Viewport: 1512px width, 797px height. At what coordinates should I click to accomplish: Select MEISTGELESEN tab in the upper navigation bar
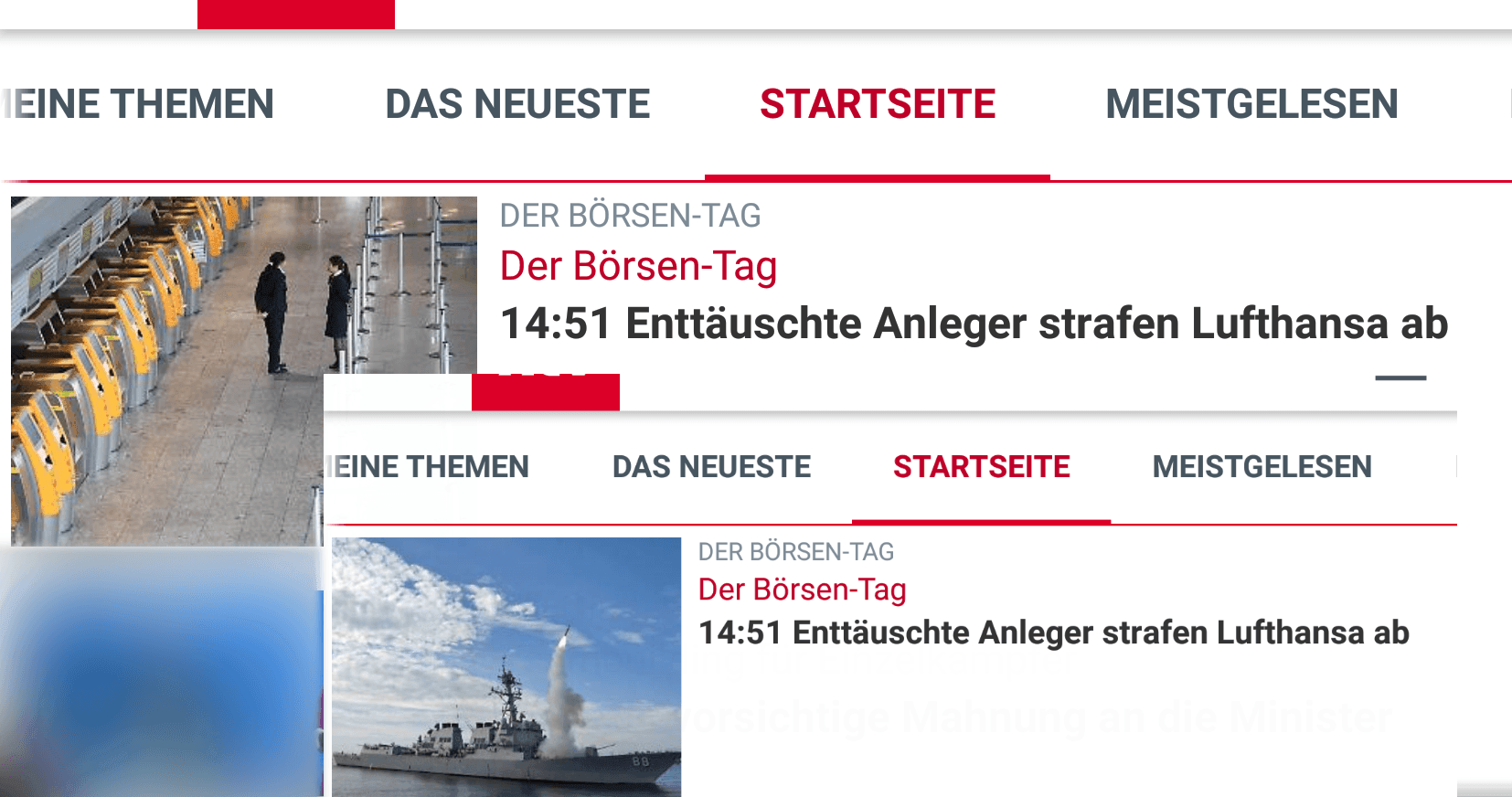coord(1251,104)
